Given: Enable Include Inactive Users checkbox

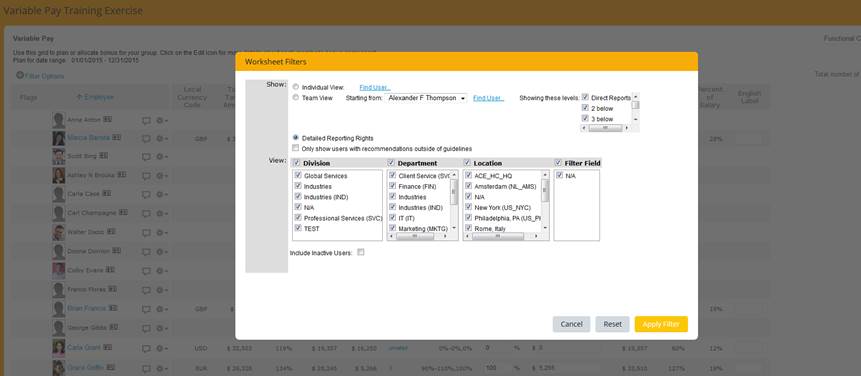Looking at the screenshot, I should tap(361, 252).
